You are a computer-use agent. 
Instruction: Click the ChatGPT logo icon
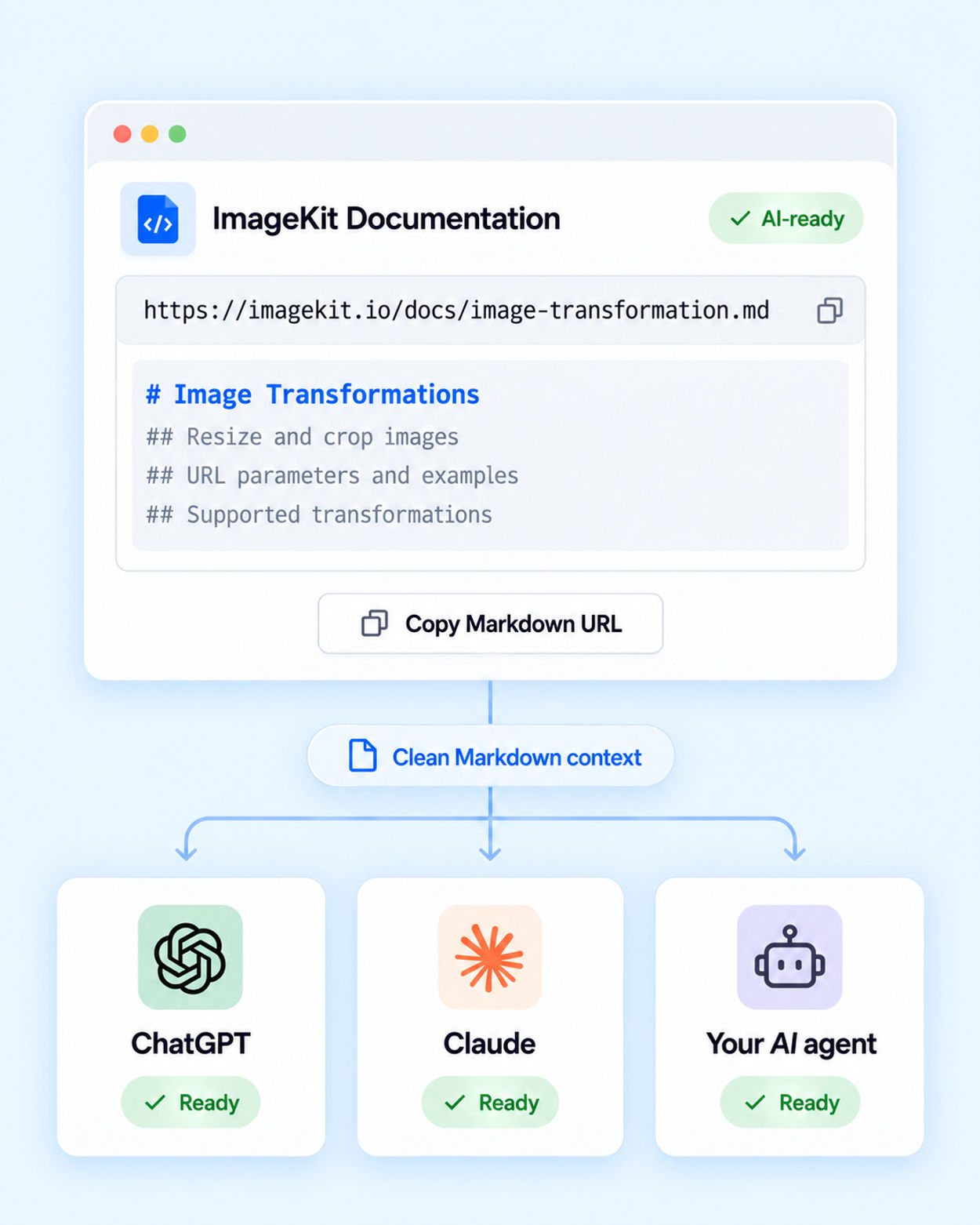(x=191, y=958)
